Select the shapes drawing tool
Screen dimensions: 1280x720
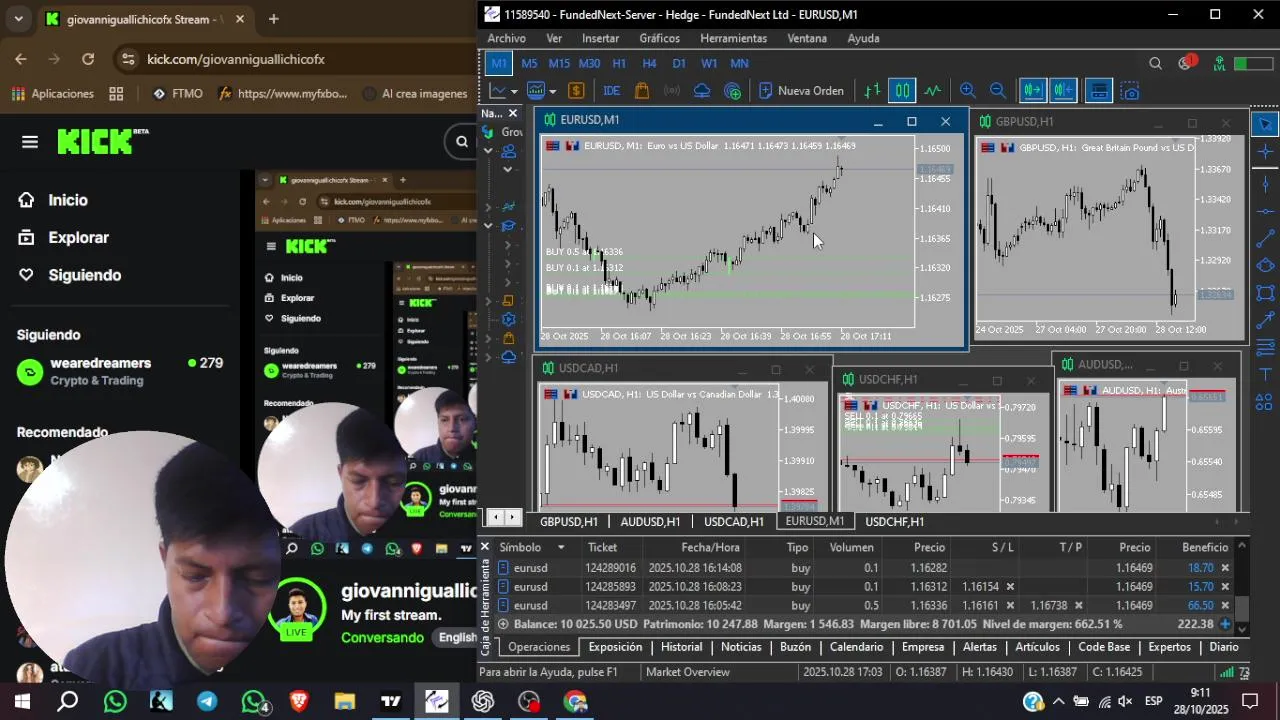tap(1266, 403)
